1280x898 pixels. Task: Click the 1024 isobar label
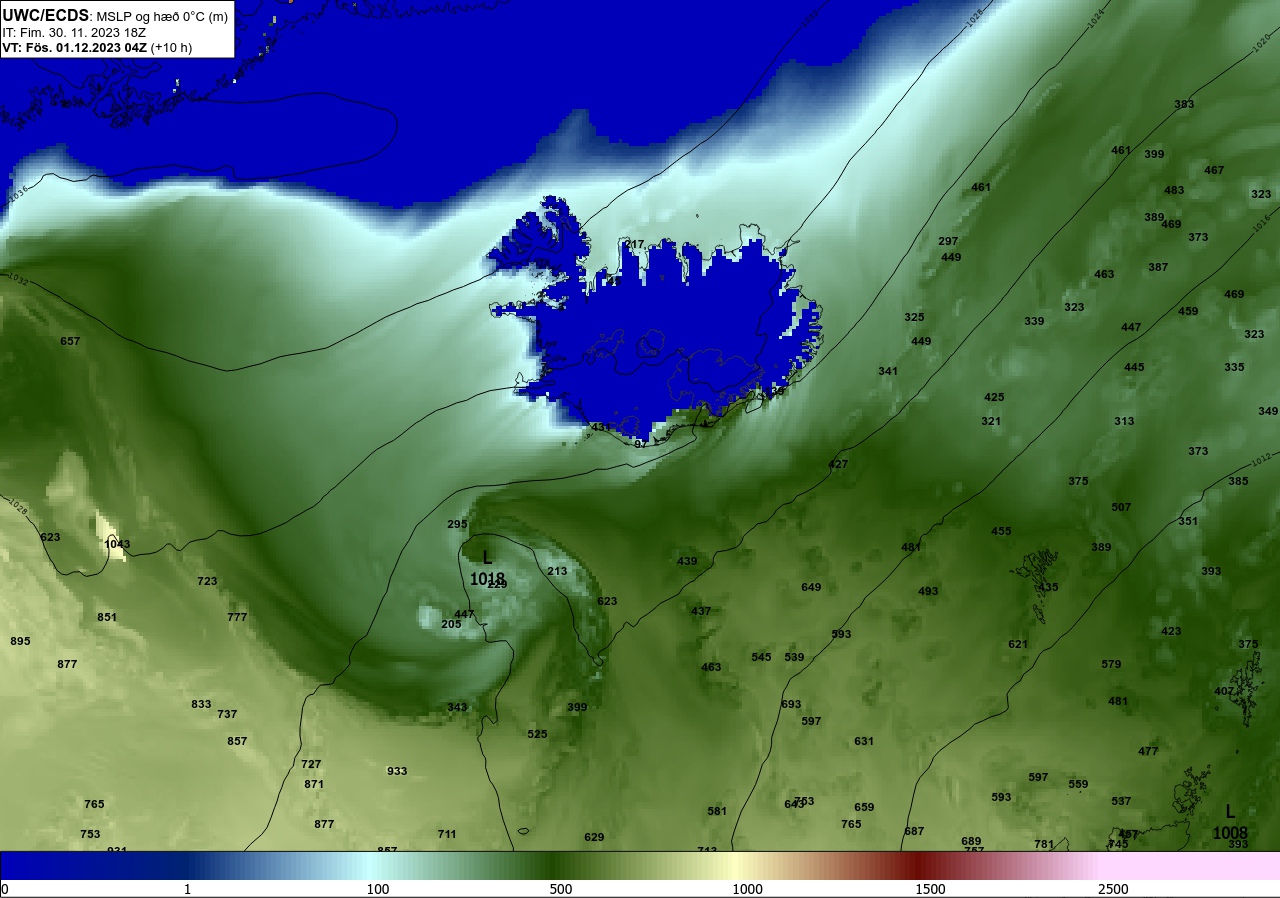1097,17
